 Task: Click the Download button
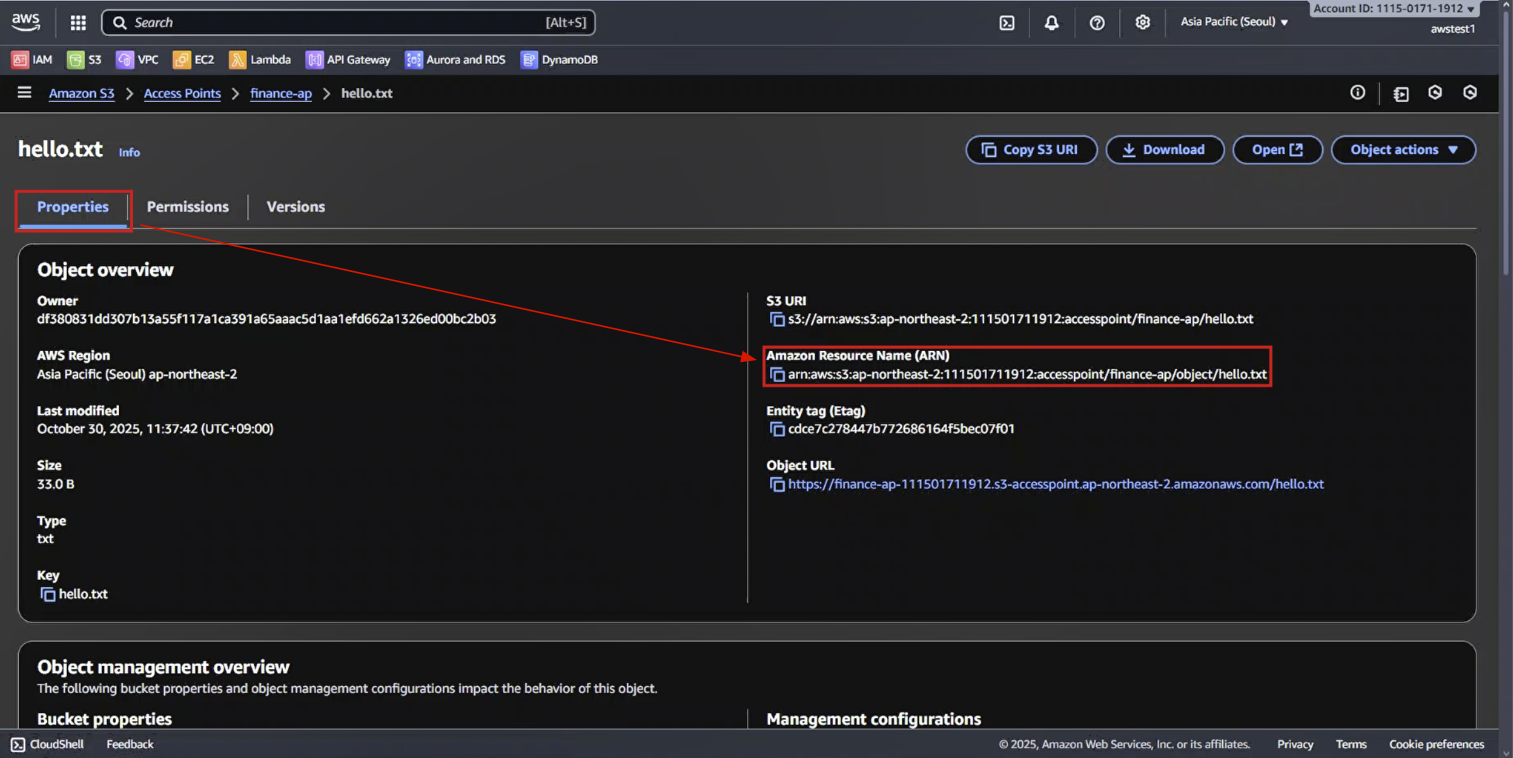coord(1165,150)
